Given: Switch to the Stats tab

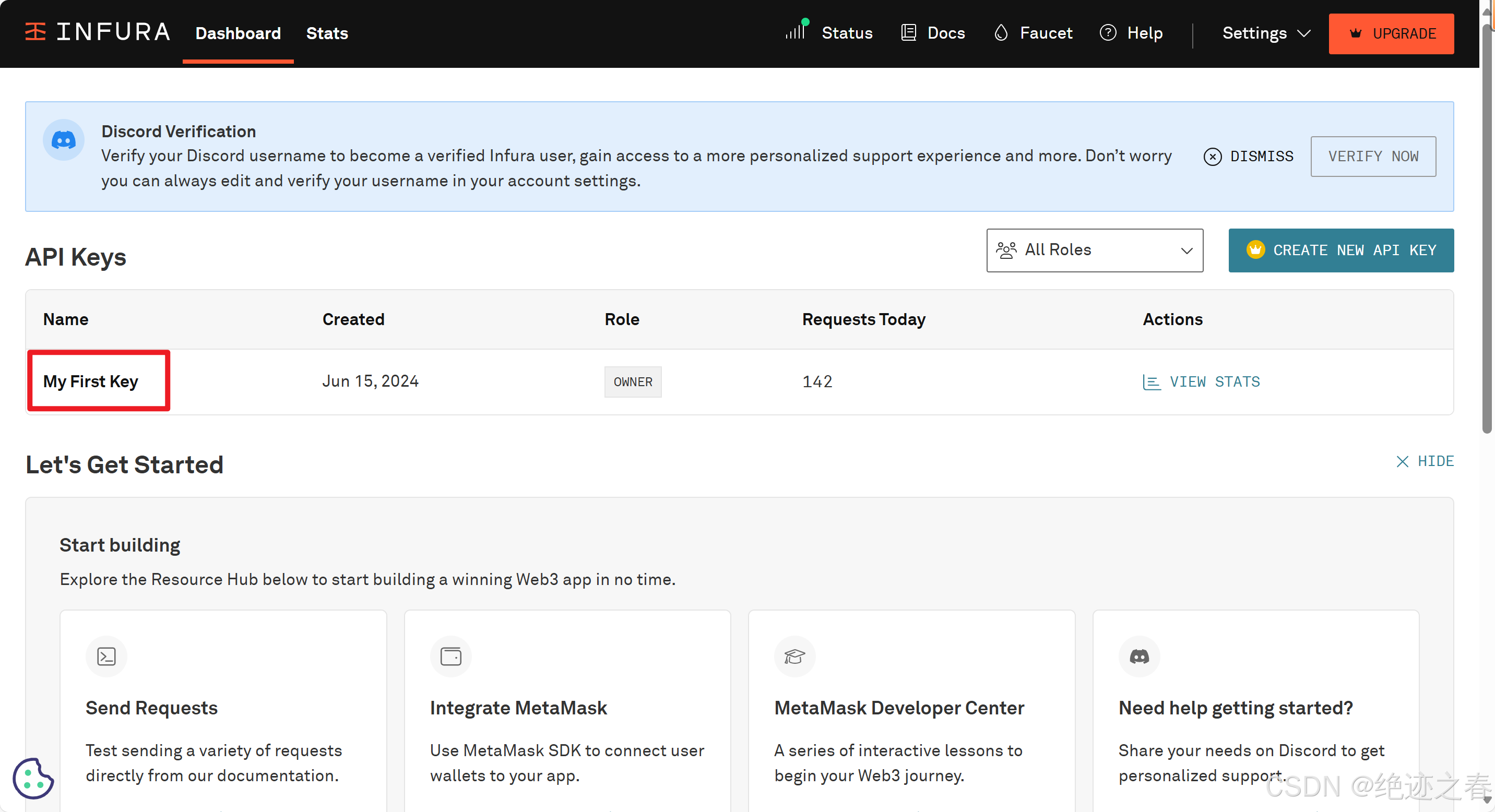Looking at the screenshot, I should [x=327, y=33].
